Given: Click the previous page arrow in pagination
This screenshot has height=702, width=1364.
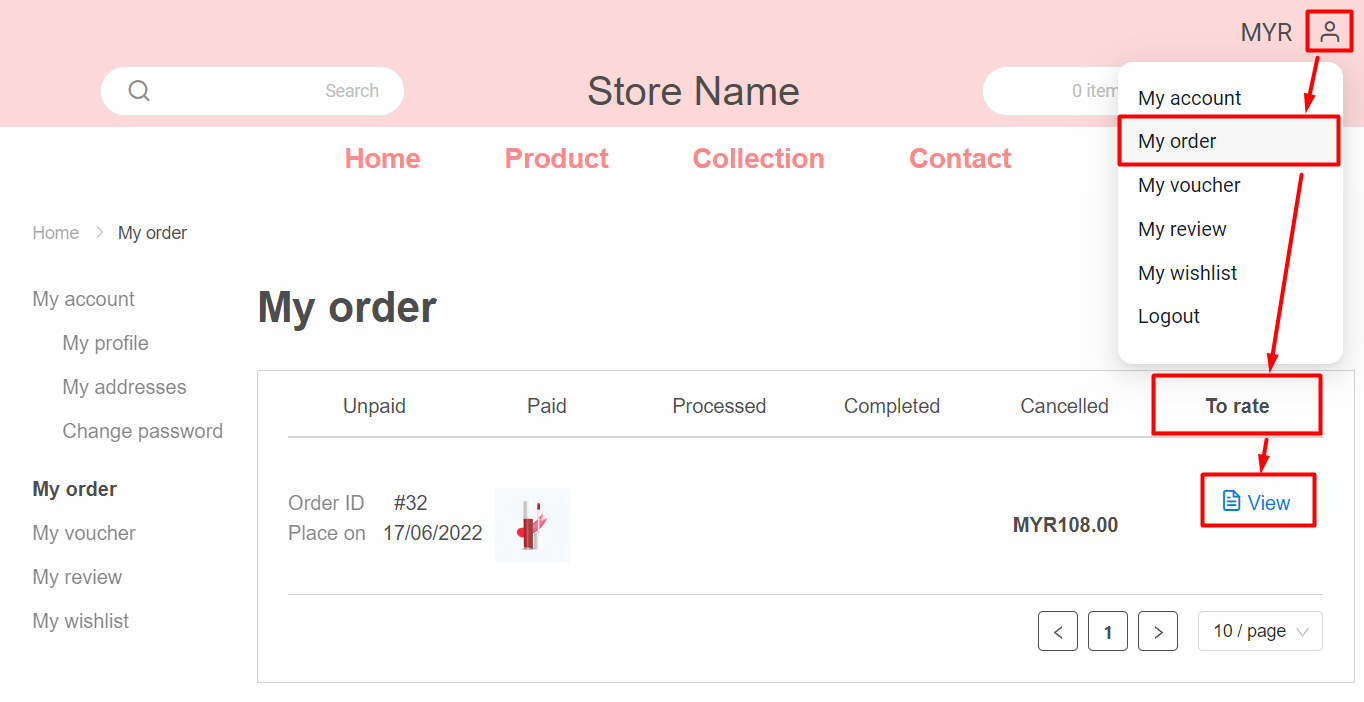Looking at the screenshot, I should click(1057, 631).
